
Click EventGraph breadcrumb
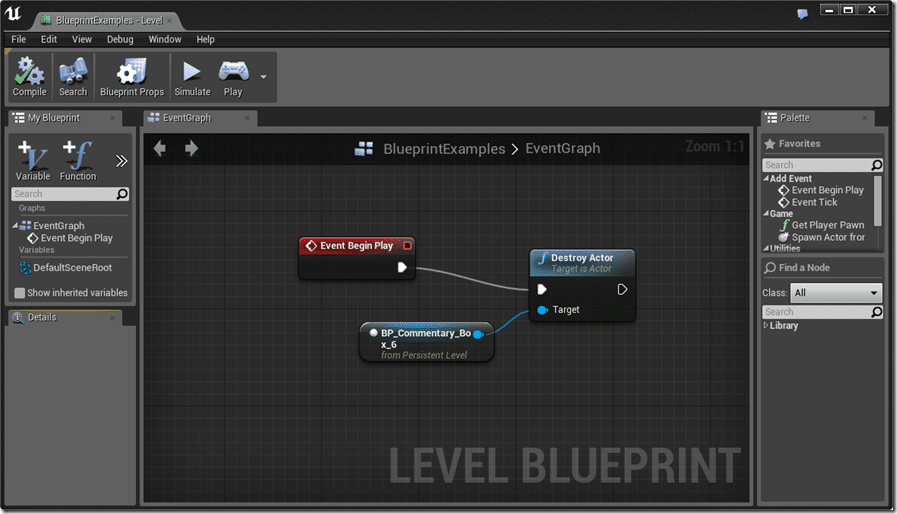(x=562, y=148)
